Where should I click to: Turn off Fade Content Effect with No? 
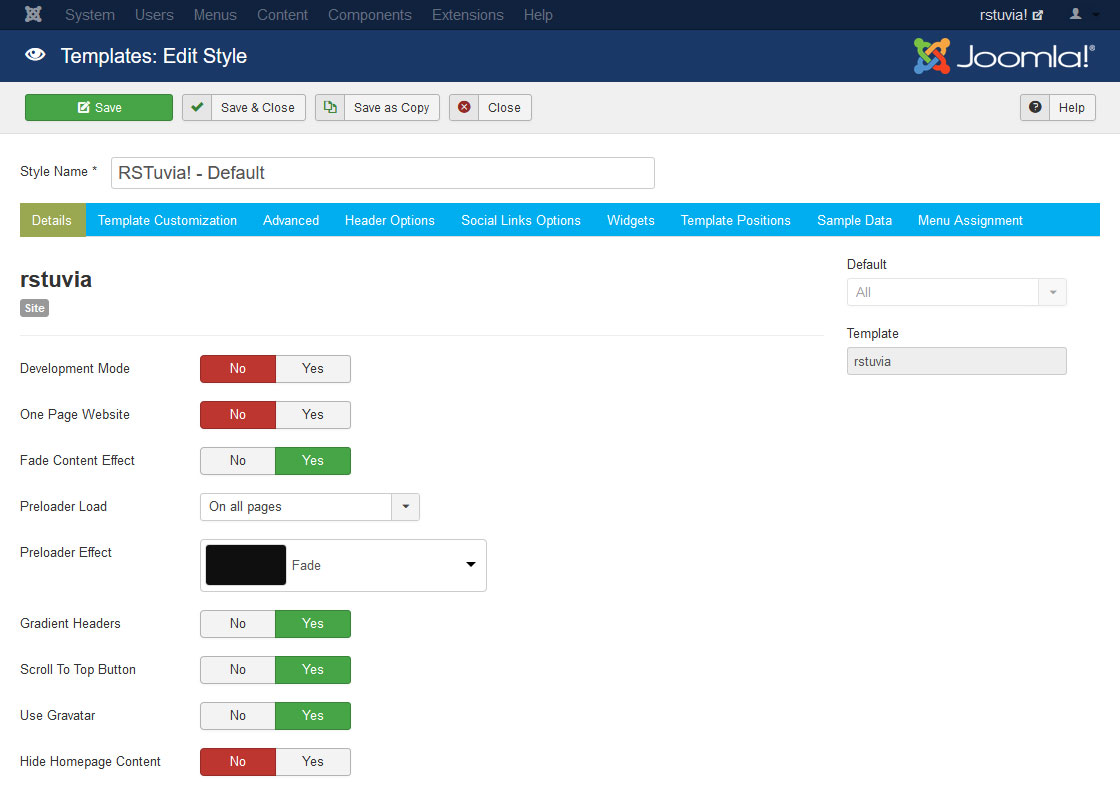[x=238, y=461]
